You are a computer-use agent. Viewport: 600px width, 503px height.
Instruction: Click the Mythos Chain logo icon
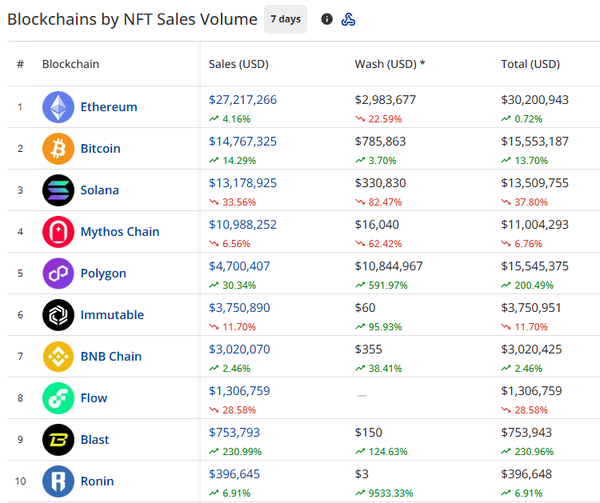point(58,232)
